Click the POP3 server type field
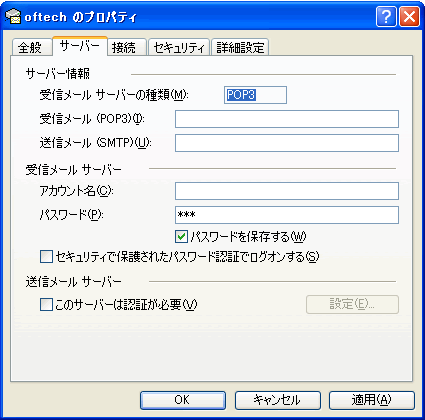The height and width of the screenshot is (420, 425). click(x=255, y=95)
